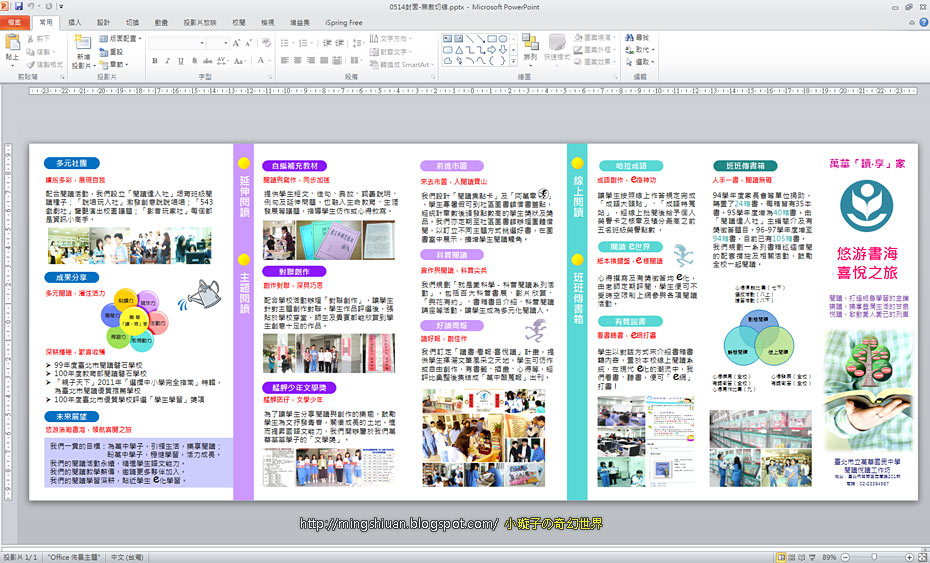
Task: Select the arrow line shape in gallery
Action: tap(480, 39)
